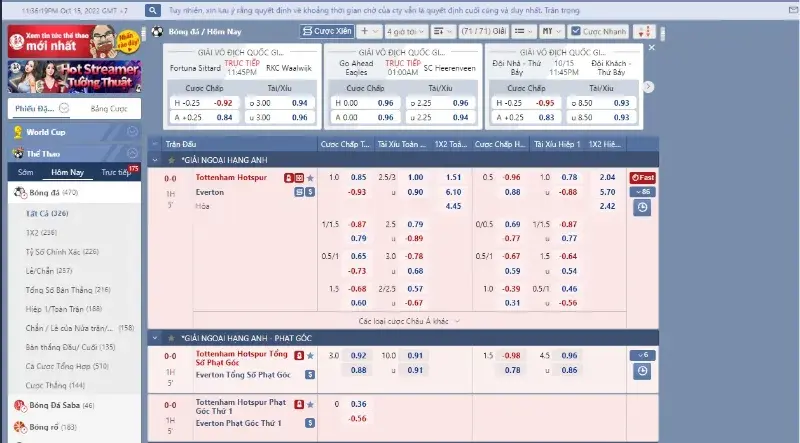The height and width of the screenshot is (443, 800).
Task: Select Tottenham handicap odds 0.85
Action: pos(358,177)
